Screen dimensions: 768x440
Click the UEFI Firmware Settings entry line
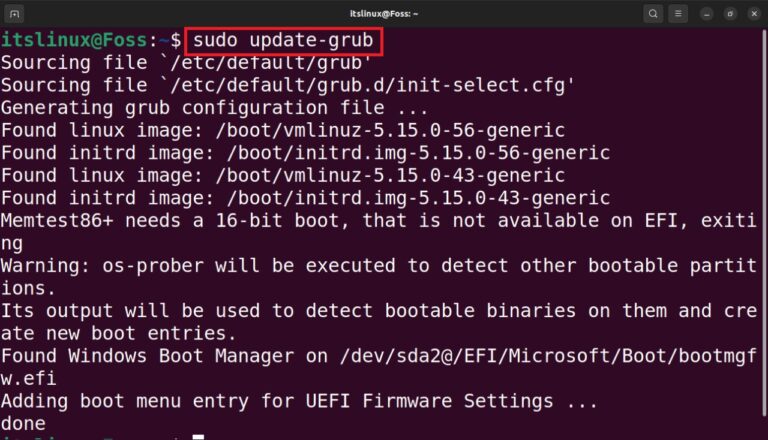pos(299,401)
